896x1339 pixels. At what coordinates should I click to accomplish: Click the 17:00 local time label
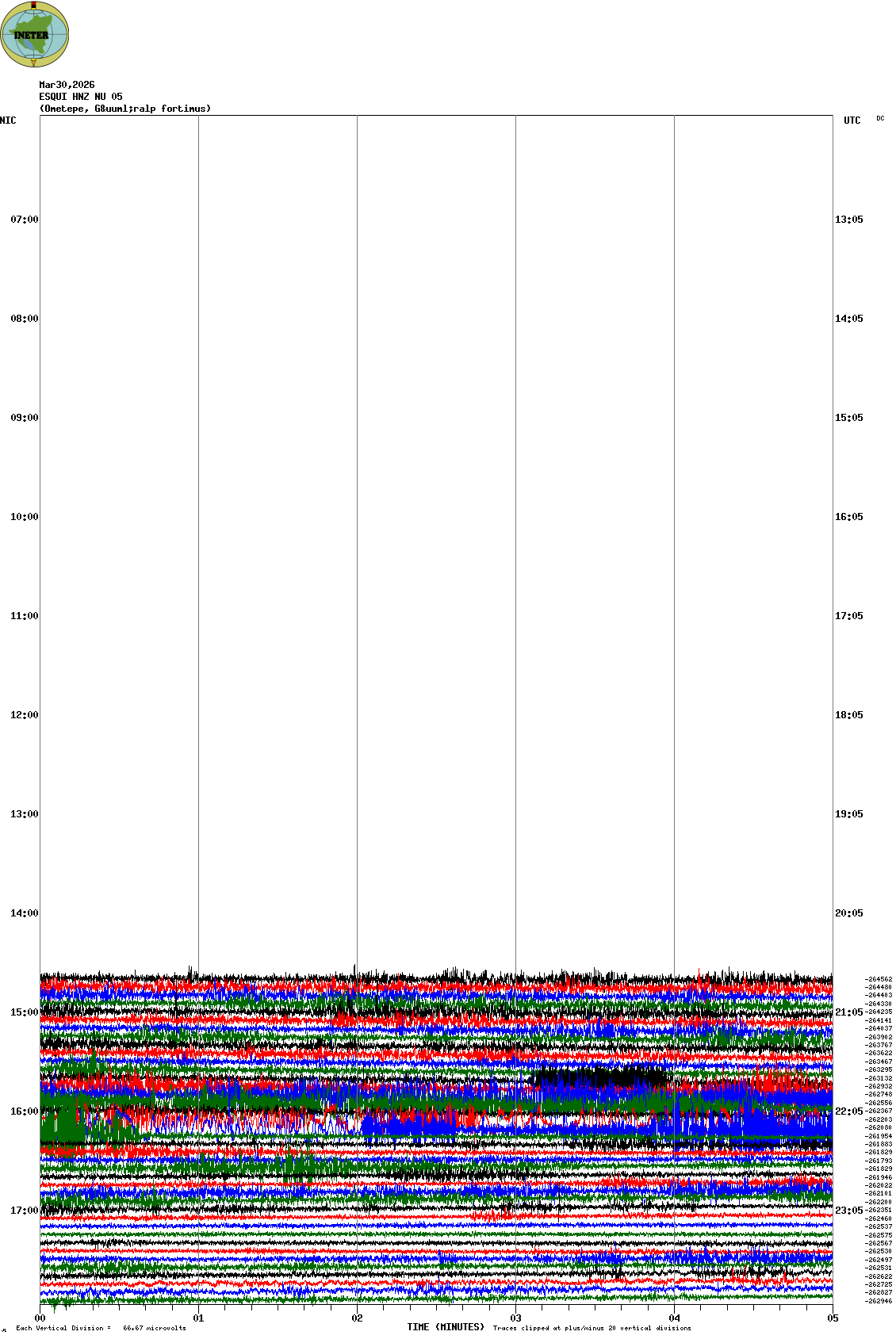(24, 1211)
